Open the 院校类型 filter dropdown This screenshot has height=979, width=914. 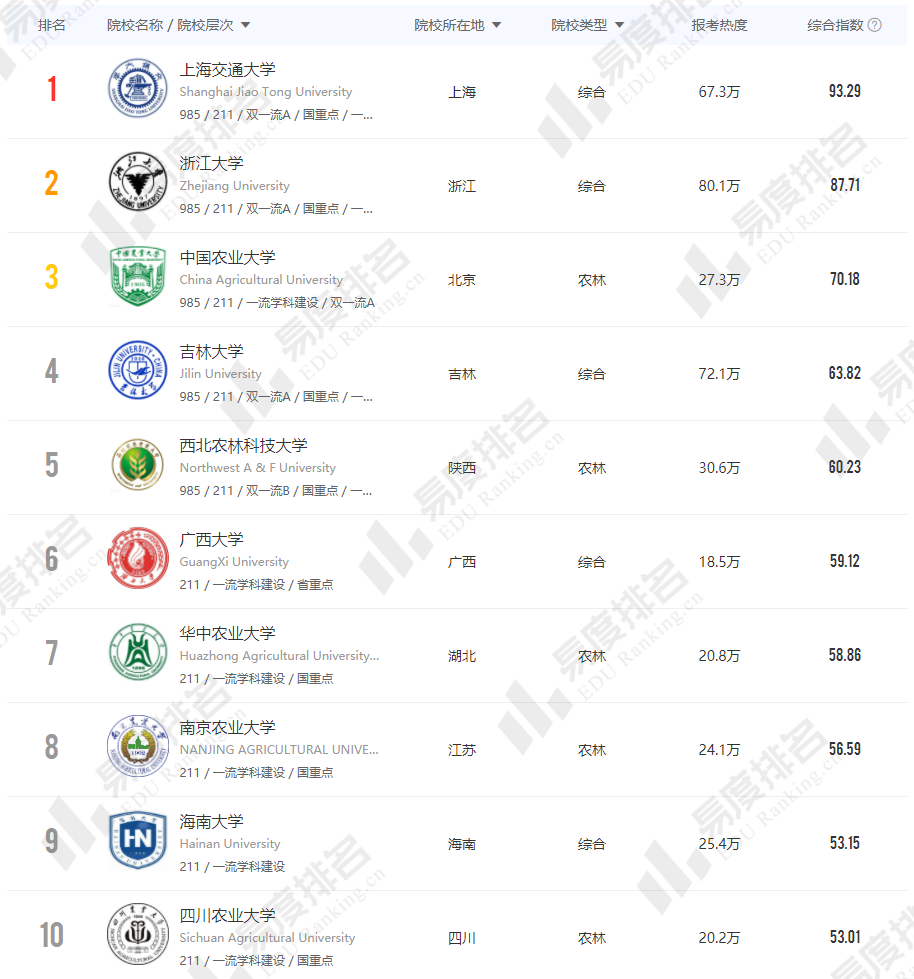pos(620,25)
